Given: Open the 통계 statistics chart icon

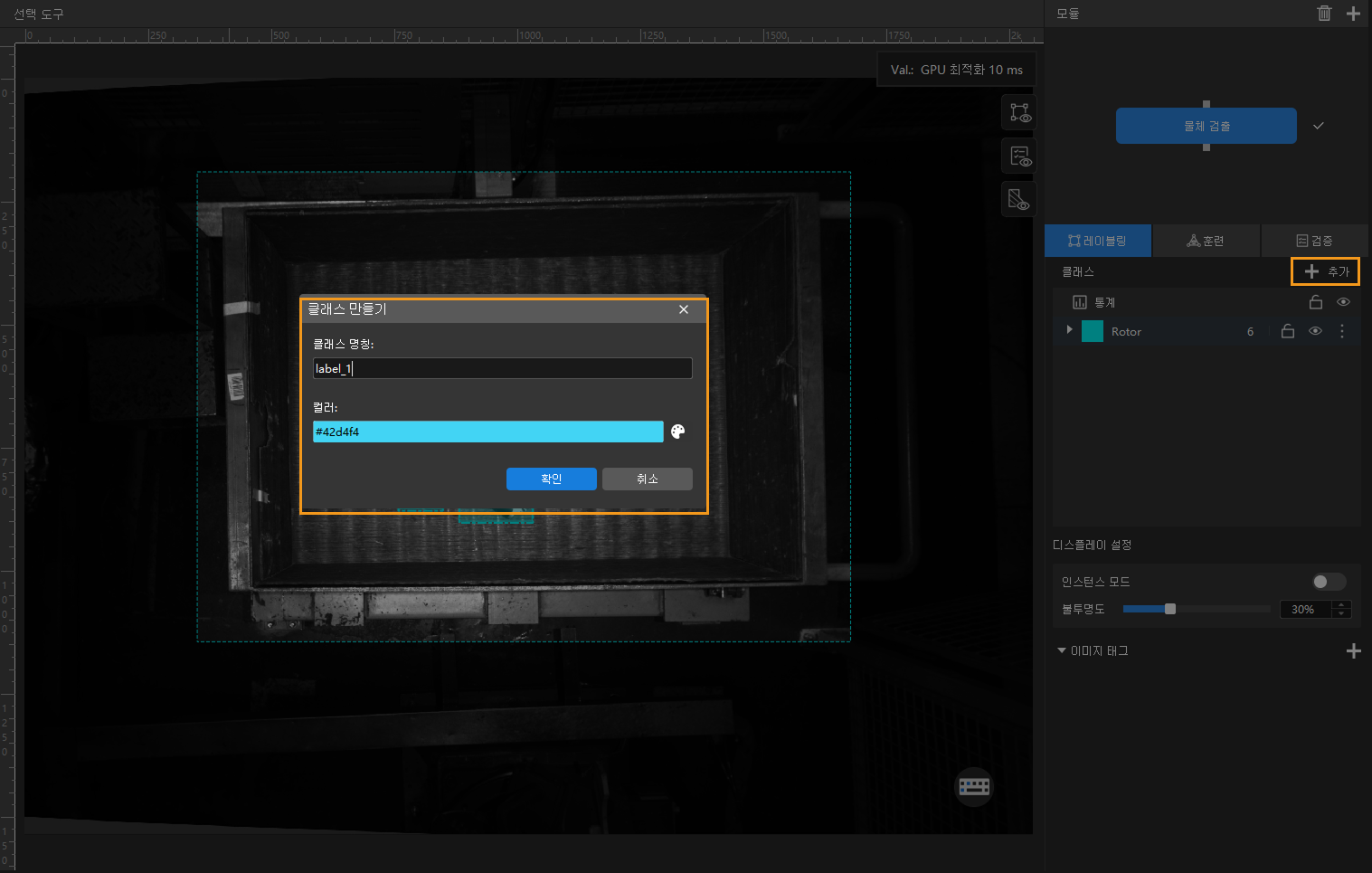Looking at the screenshot, I should (x=1079, y=302).
